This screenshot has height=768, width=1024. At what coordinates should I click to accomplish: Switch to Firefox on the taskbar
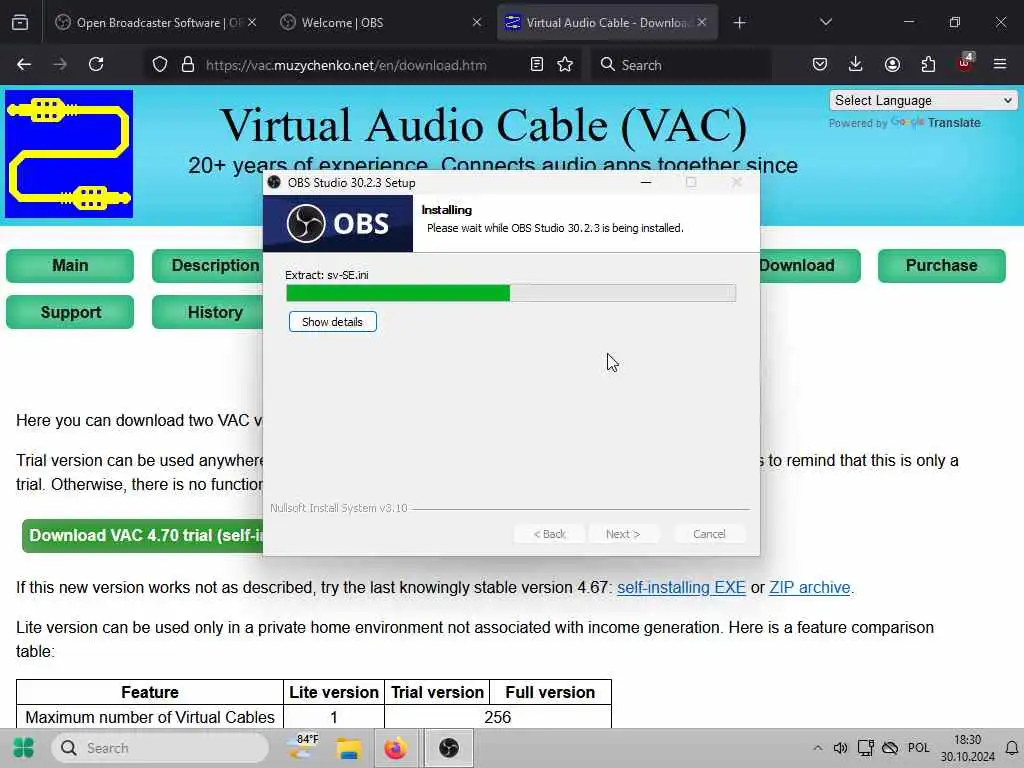pos(394,748)
